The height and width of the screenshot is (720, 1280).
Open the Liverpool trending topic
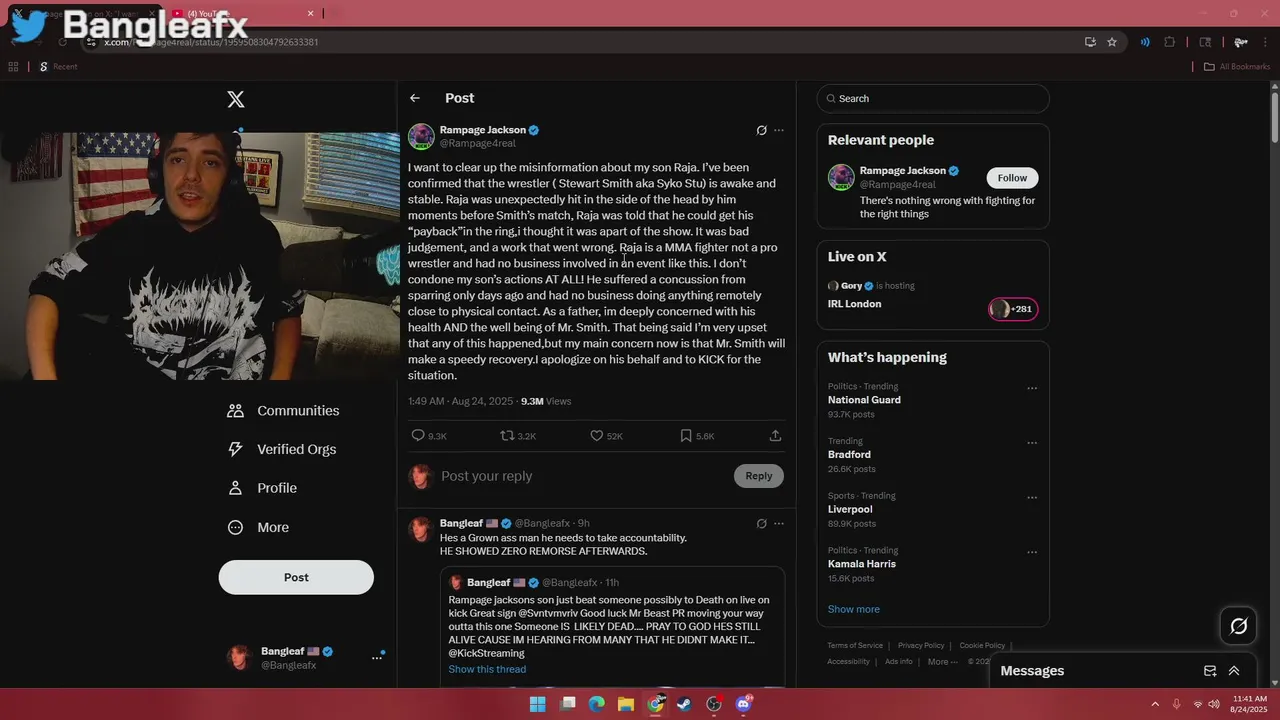850,509
